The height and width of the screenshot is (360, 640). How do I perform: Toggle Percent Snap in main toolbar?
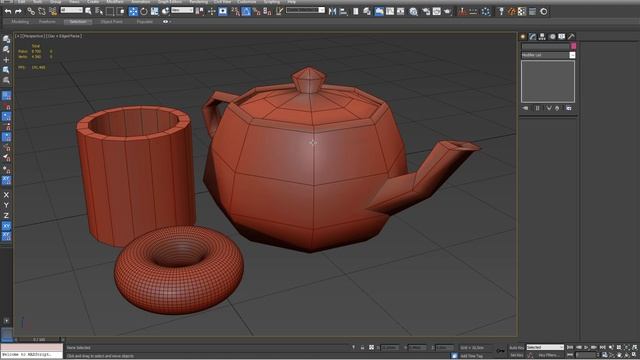pos(257,11)
